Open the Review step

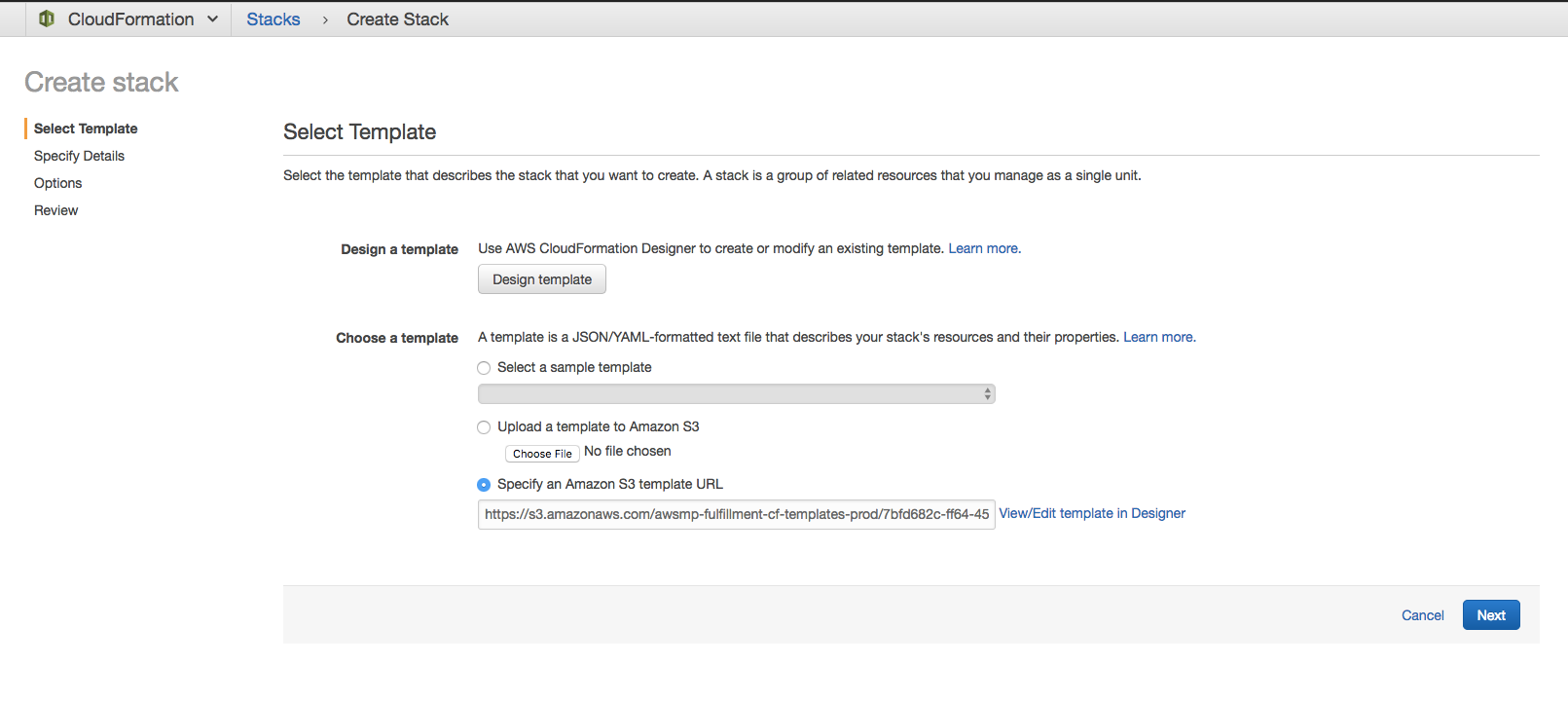point(55,210)
